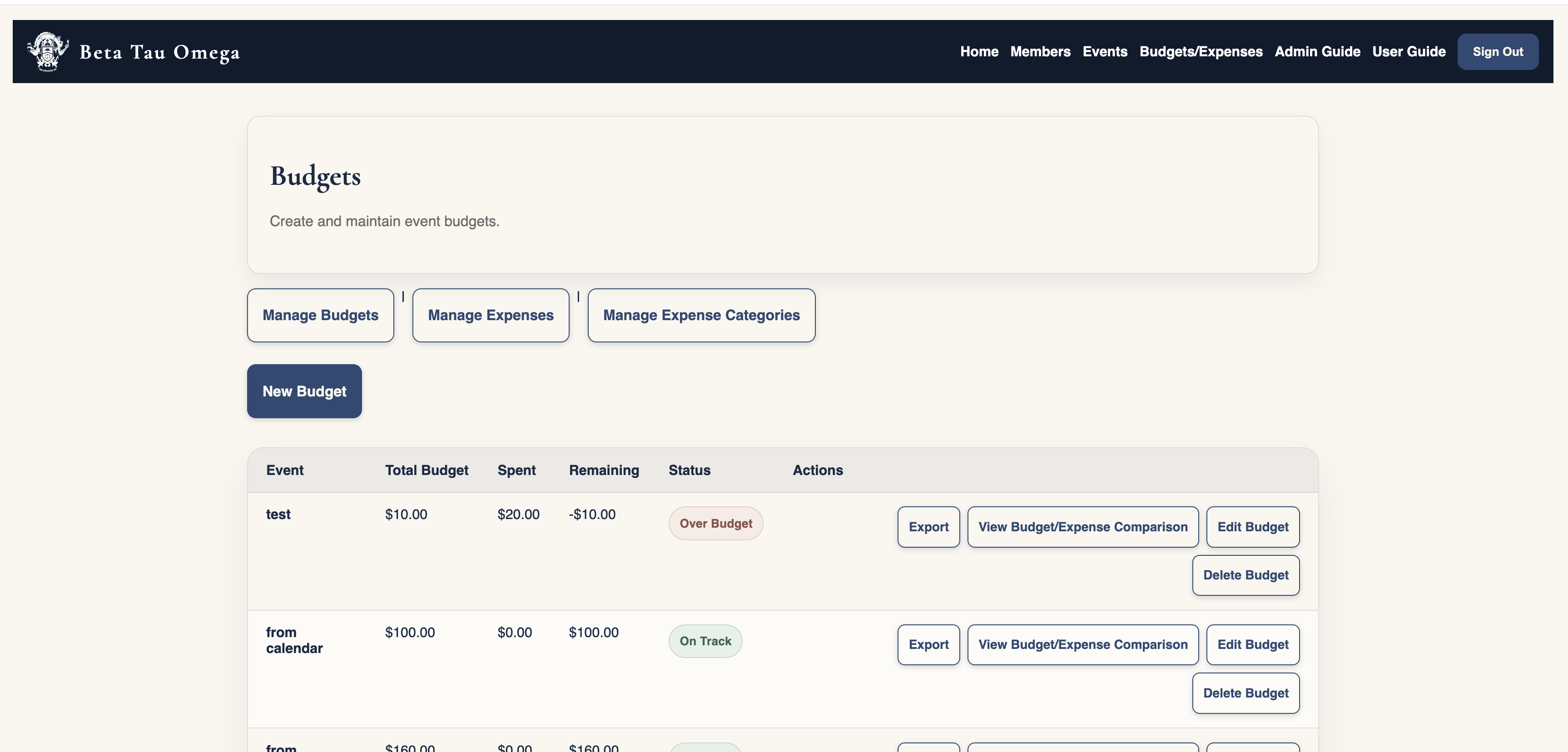The height and width of the screenshot is (752, 1568).
Task: Open the Admin Guide
Action: tap(1317, 52)
